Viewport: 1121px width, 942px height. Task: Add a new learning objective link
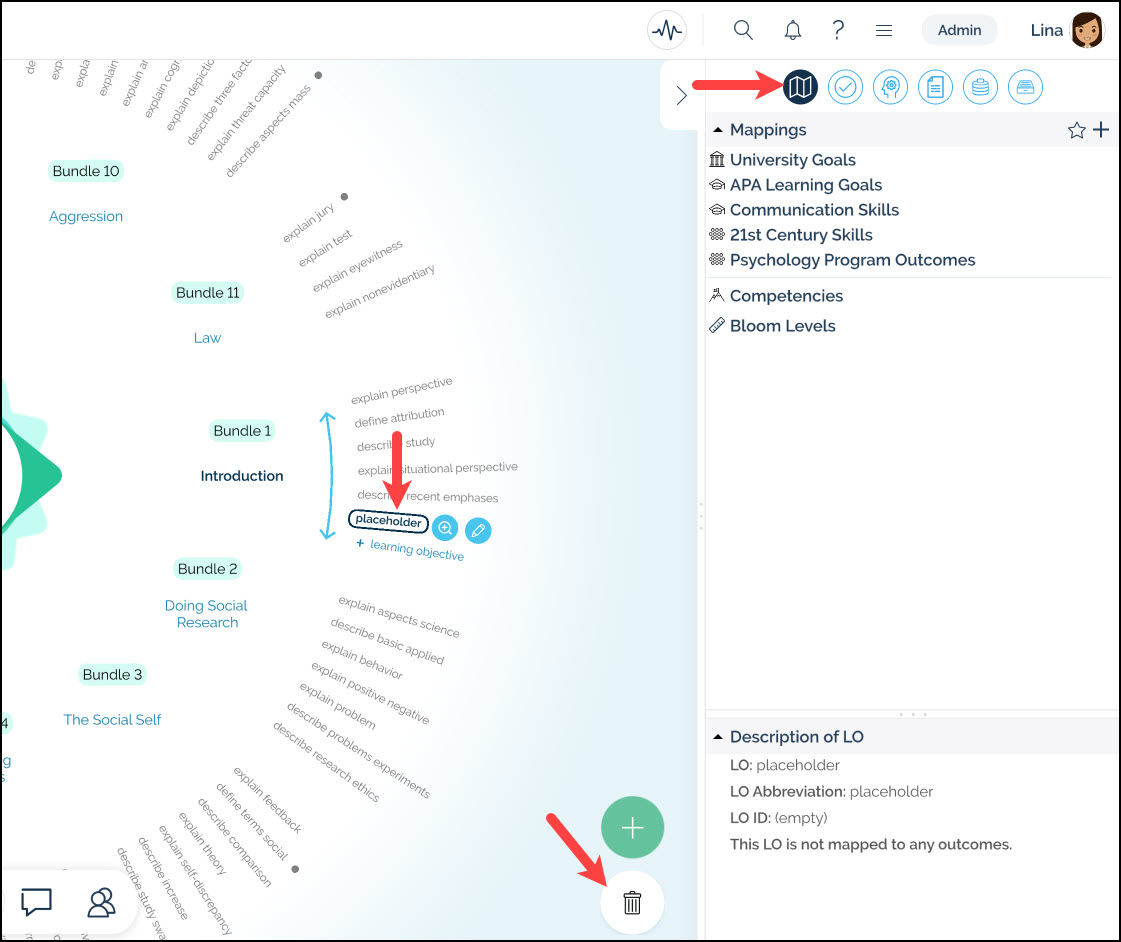[410, 548]
